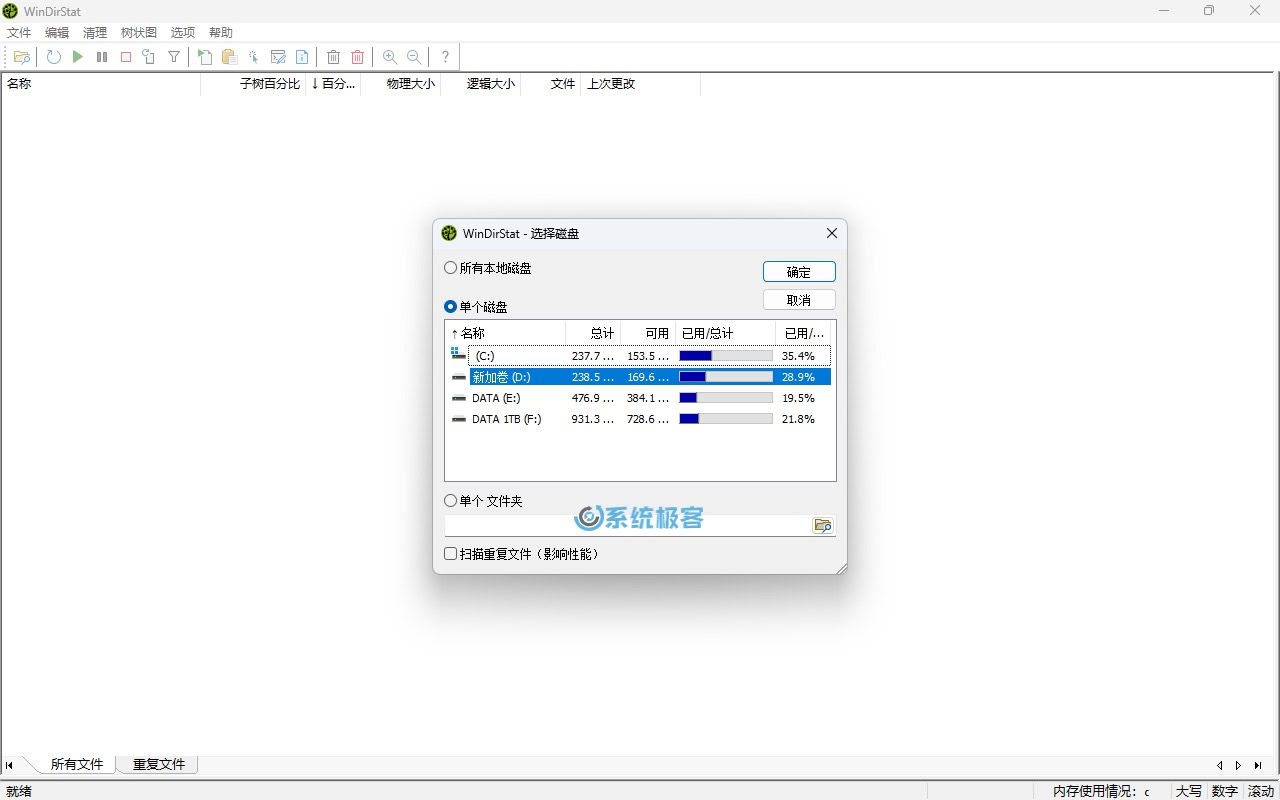
Task: Select the (C:) drive row
Action: tap(640, 355)
